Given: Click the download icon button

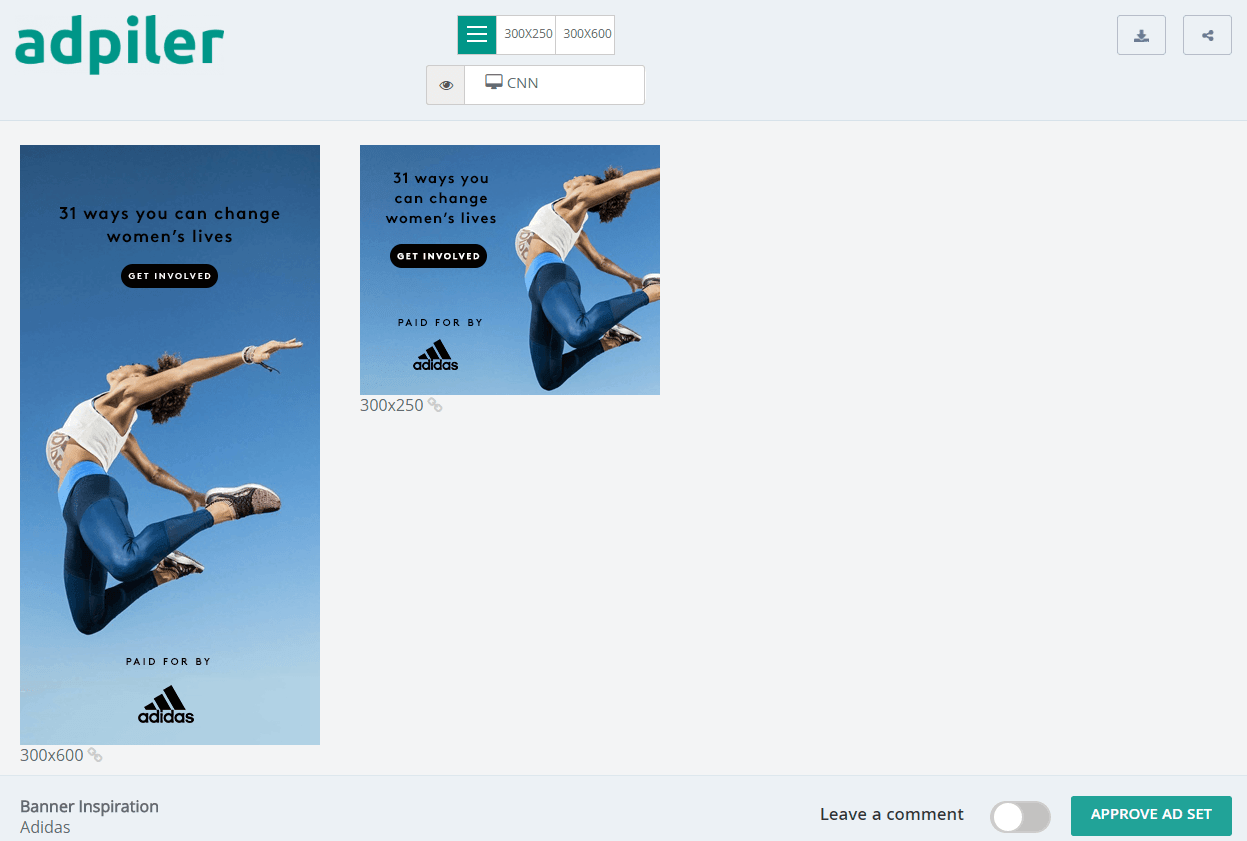Looking at the screenshot, I should click(1141, 35).
